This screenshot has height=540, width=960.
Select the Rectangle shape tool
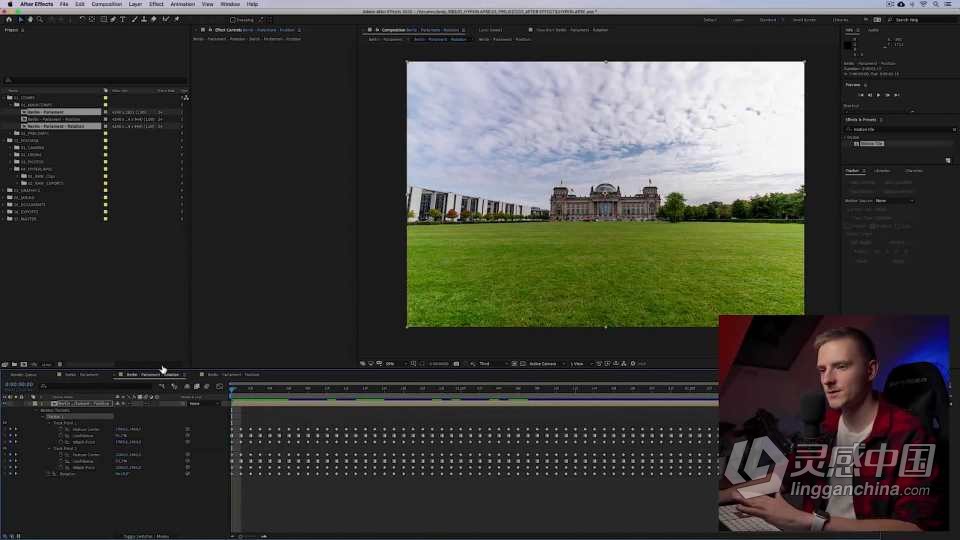(103, 20)
